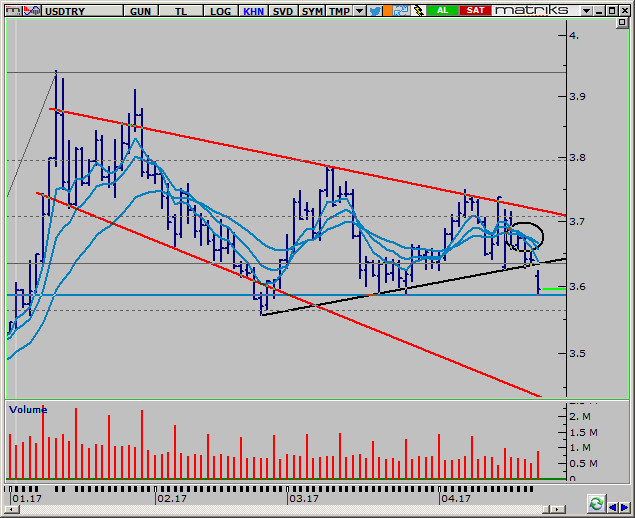Toggle the KHN button
This screenshot has height=518, width=635.
(x=252, y=10)
